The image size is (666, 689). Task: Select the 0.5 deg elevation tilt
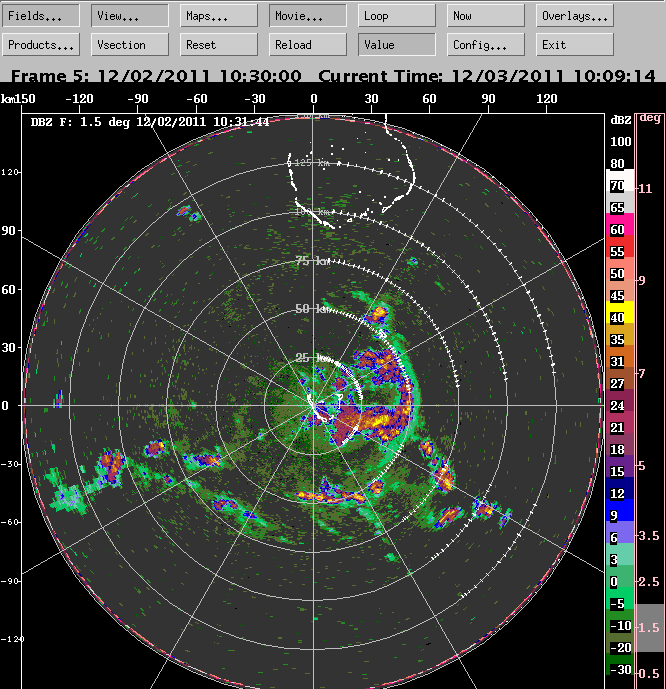(649, 673)
